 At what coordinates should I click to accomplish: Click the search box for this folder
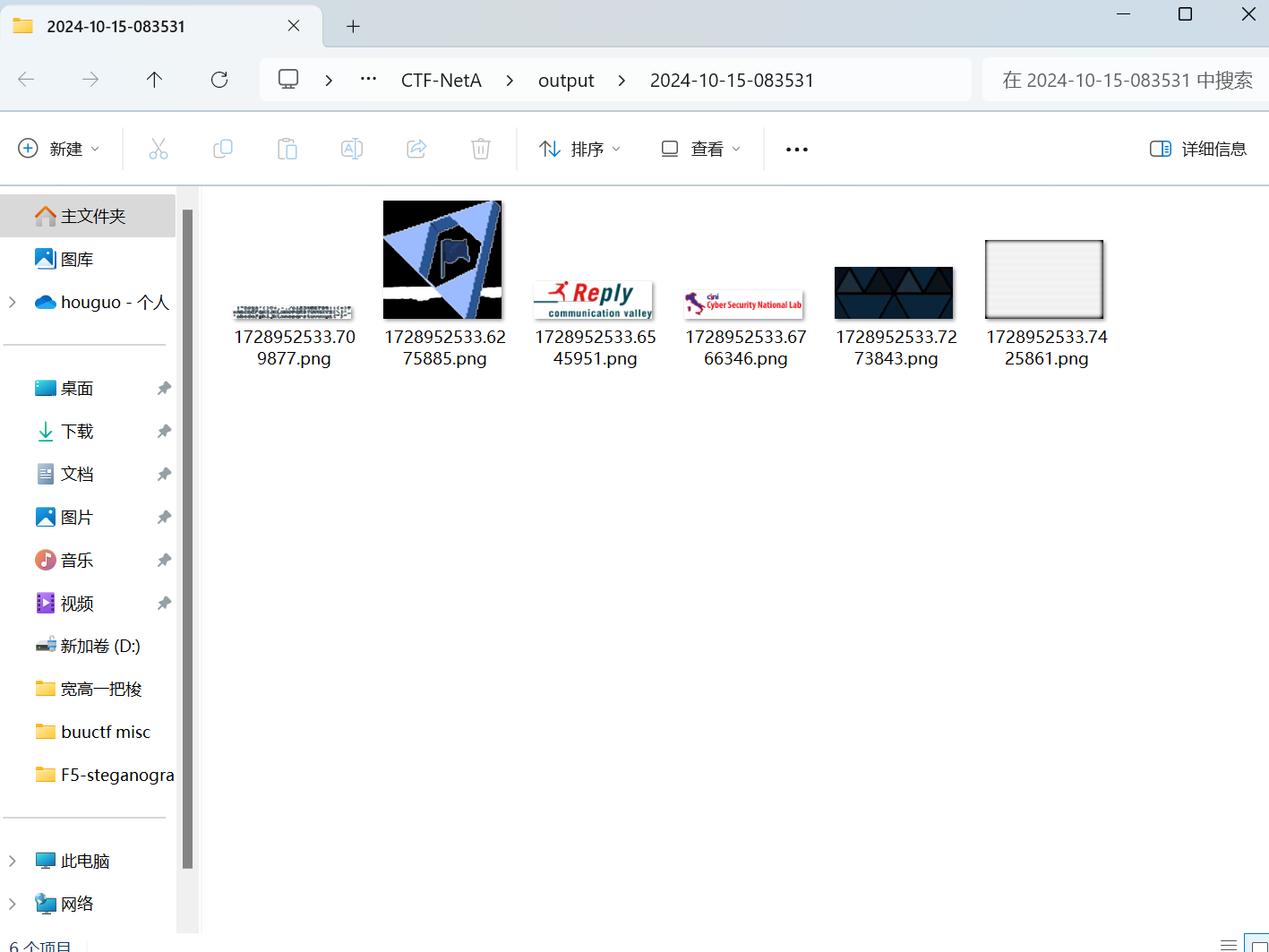[1126, 80]
